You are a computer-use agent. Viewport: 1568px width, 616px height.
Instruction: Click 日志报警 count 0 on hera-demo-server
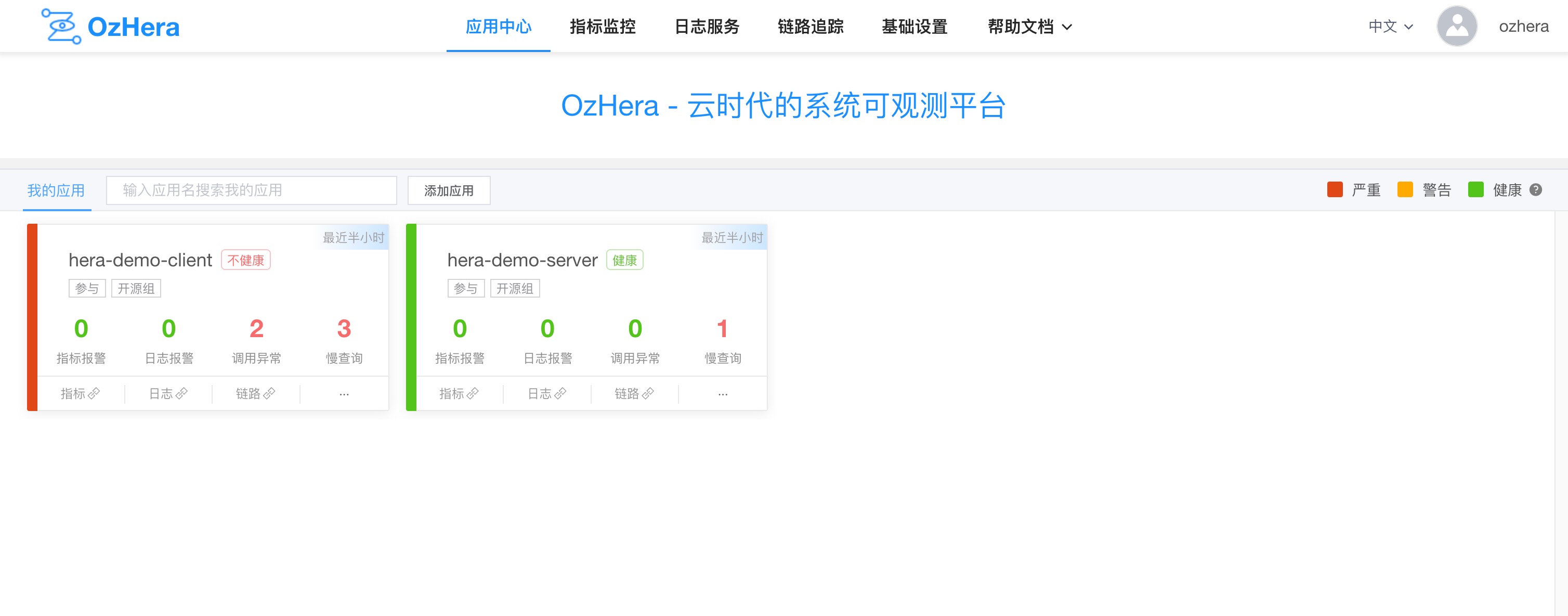click(547, 329)
